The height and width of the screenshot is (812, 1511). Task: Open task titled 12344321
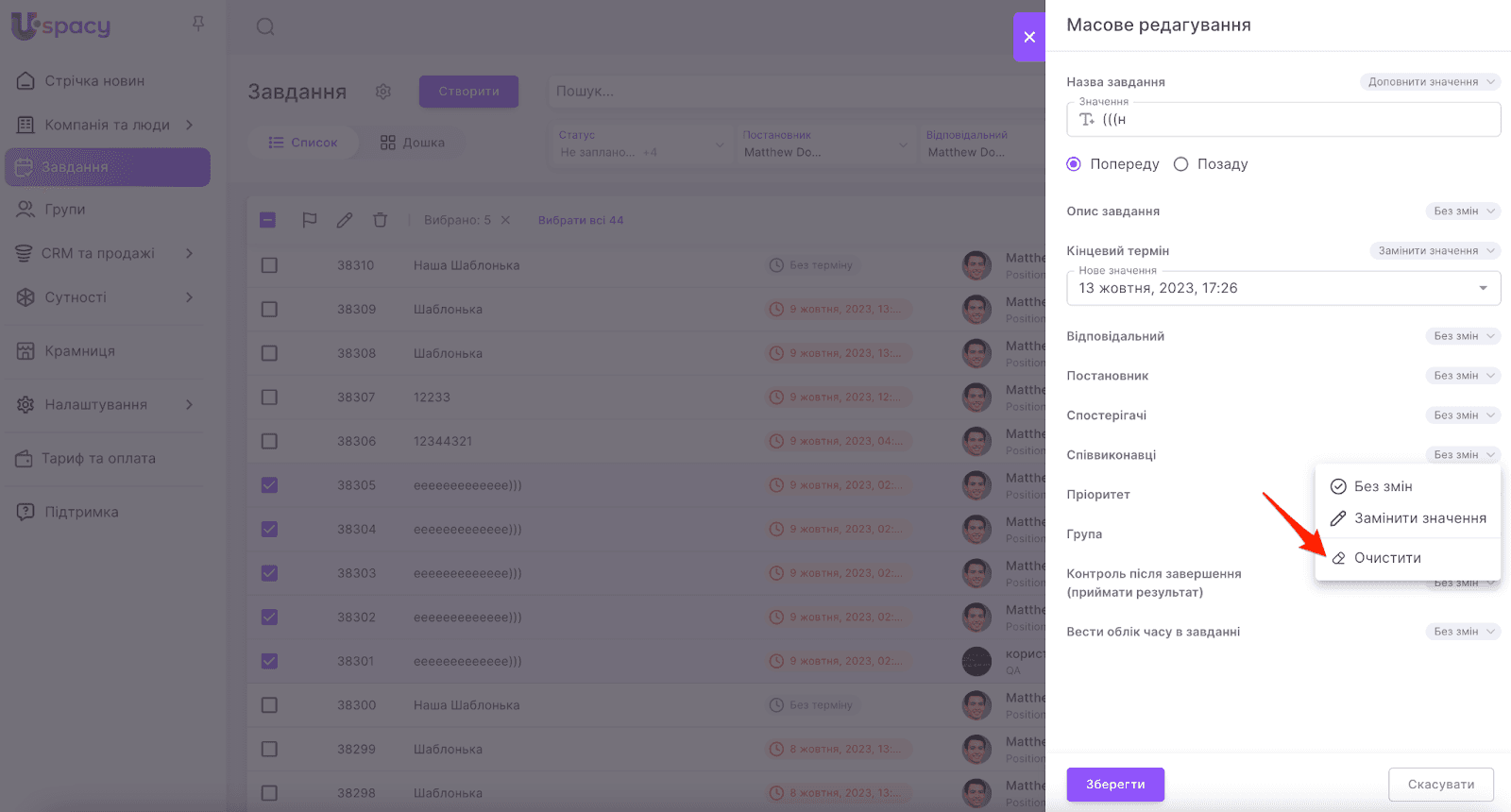point(443,441)
